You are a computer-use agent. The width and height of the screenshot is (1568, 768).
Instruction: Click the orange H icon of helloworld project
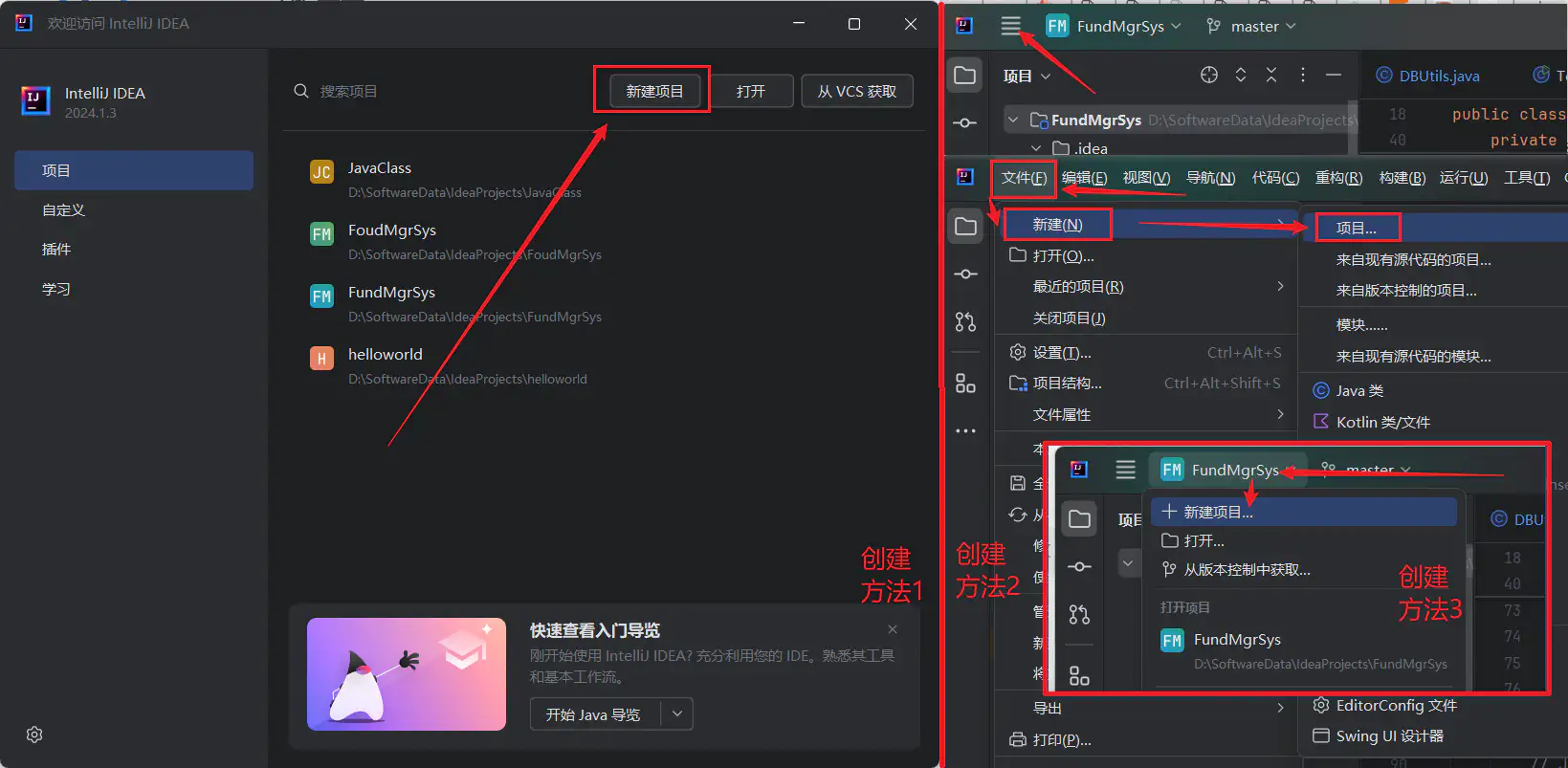(x=321, y=359)
